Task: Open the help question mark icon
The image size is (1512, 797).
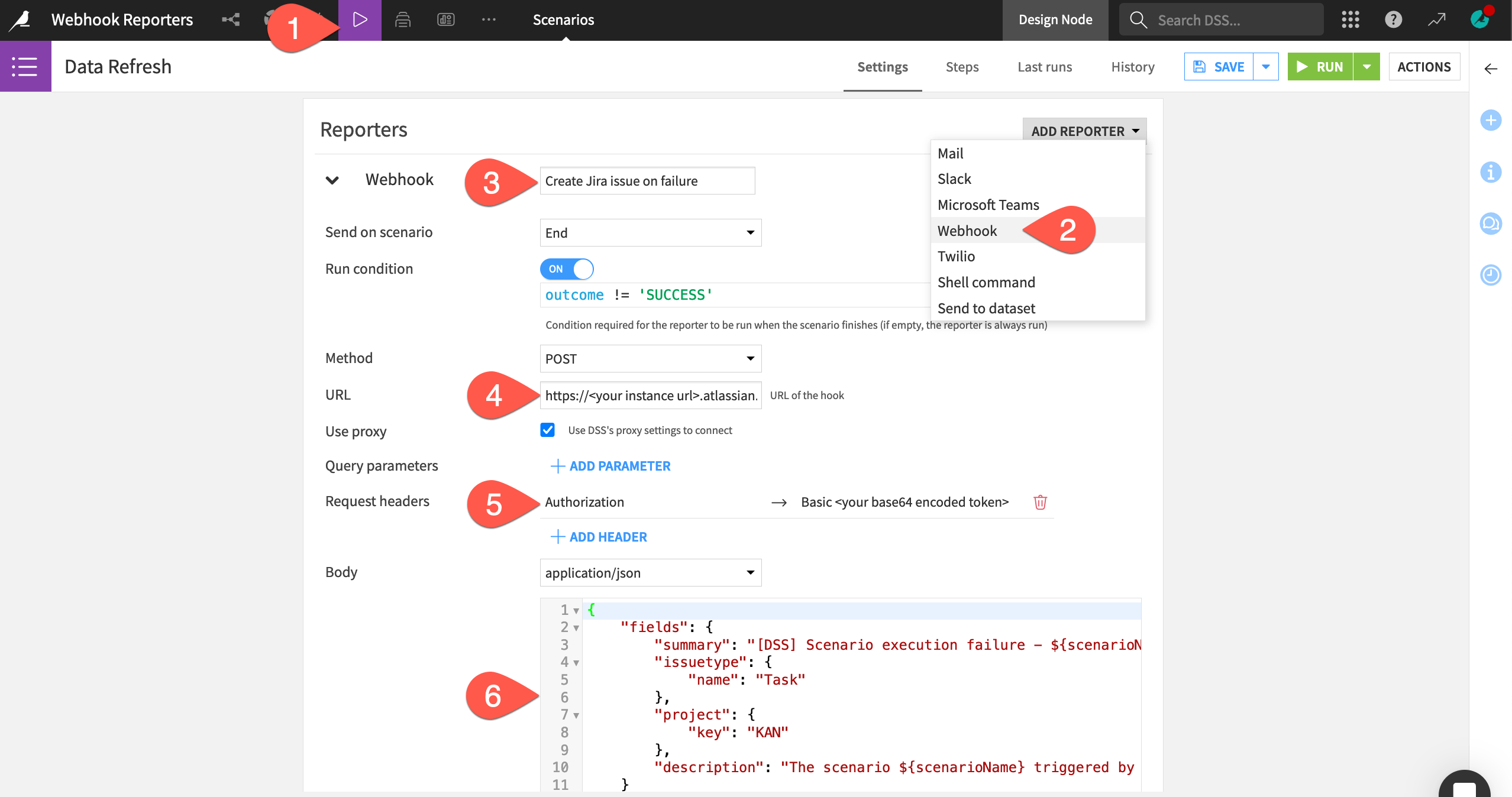Action: [1394, 20]
